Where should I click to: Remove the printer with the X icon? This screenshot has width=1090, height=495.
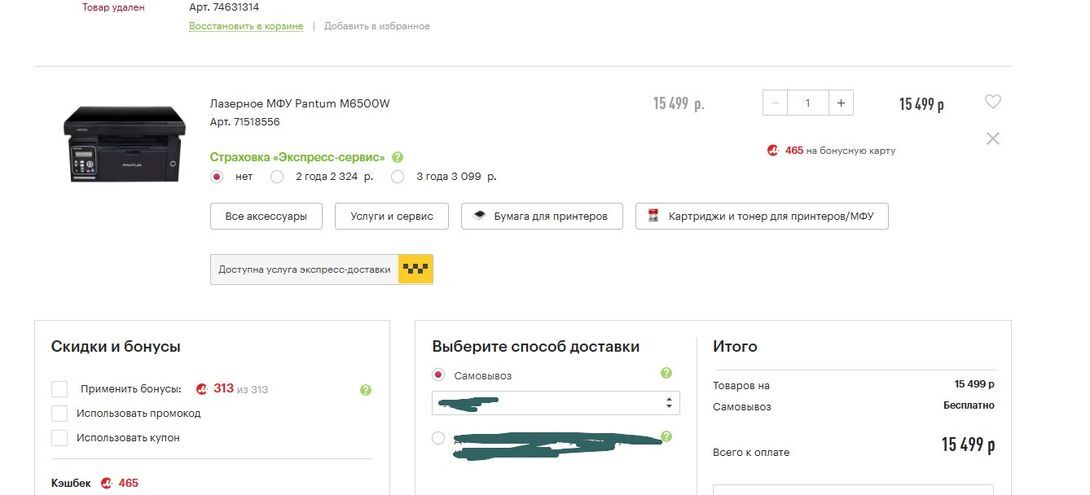click(x=992, y=139)
